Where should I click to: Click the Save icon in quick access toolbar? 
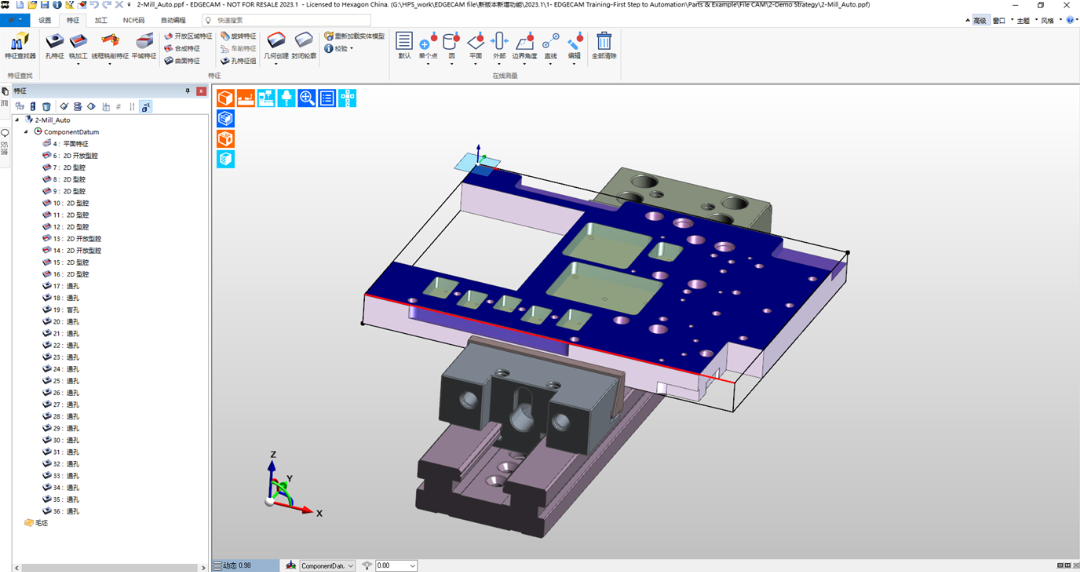(x=45, y=5)
